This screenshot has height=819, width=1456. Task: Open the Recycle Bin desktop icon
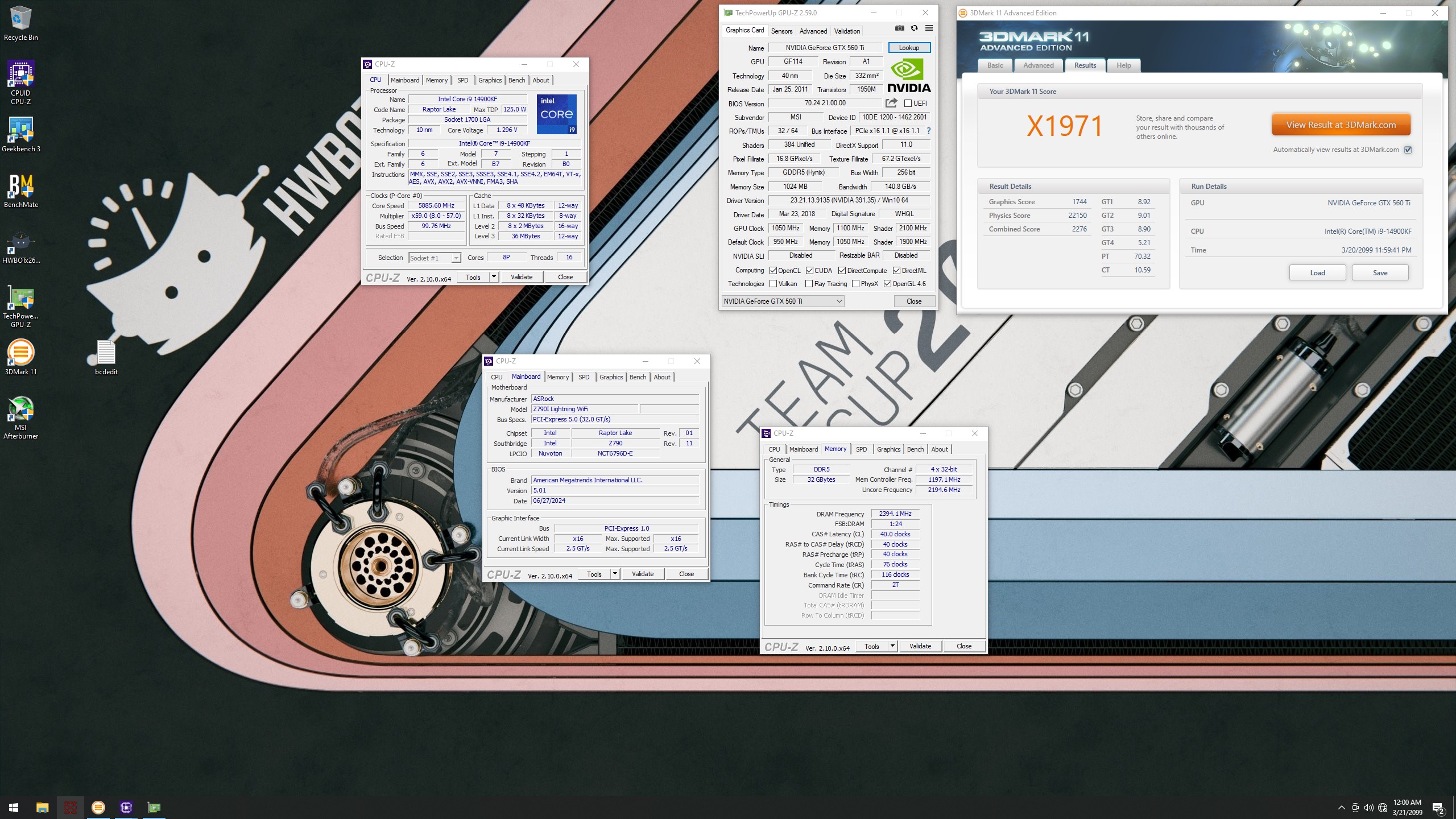(x=21, y=24)
